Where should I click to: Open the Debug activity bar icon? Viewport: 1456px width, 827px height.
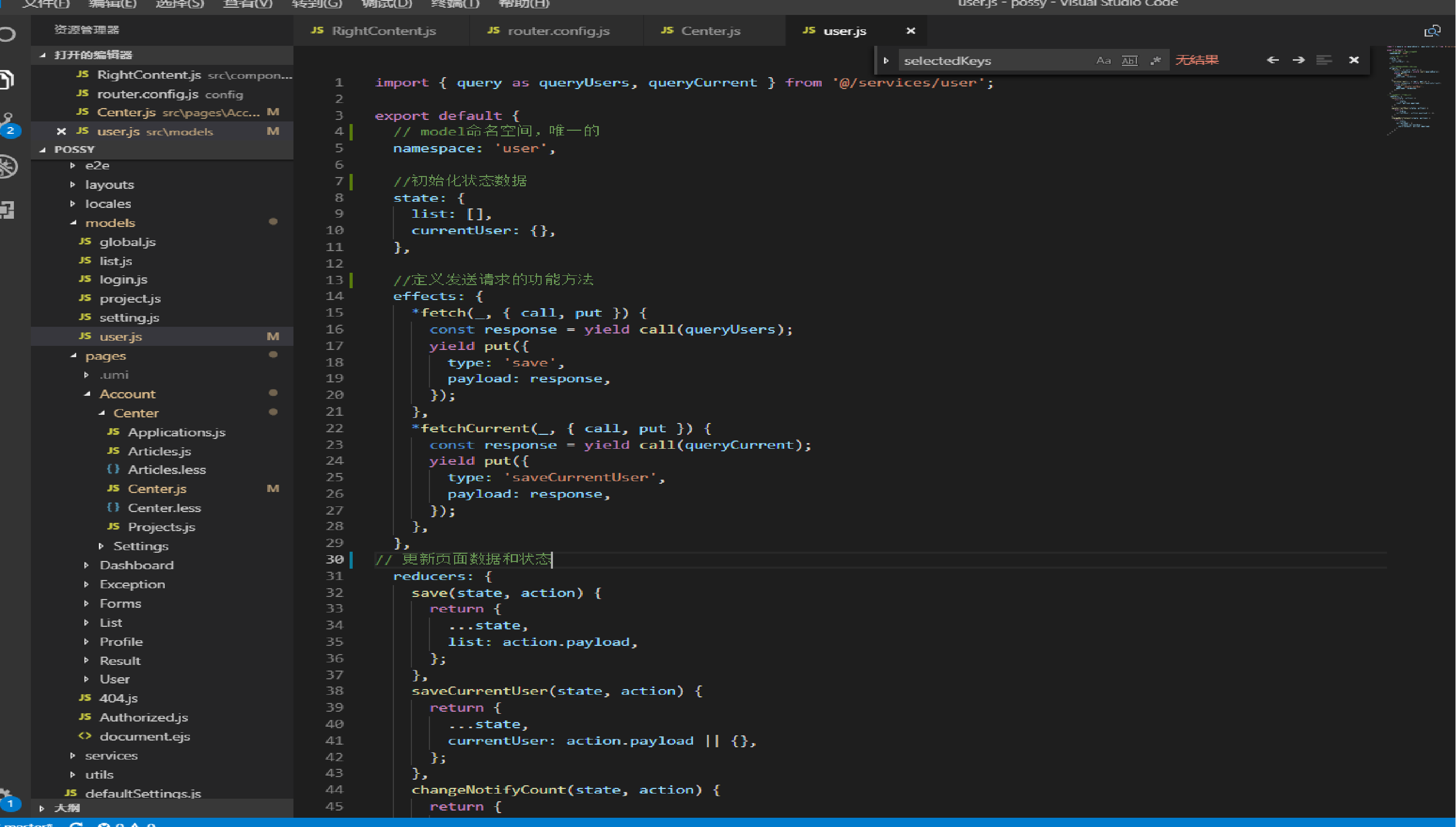(x=8, y=167)
